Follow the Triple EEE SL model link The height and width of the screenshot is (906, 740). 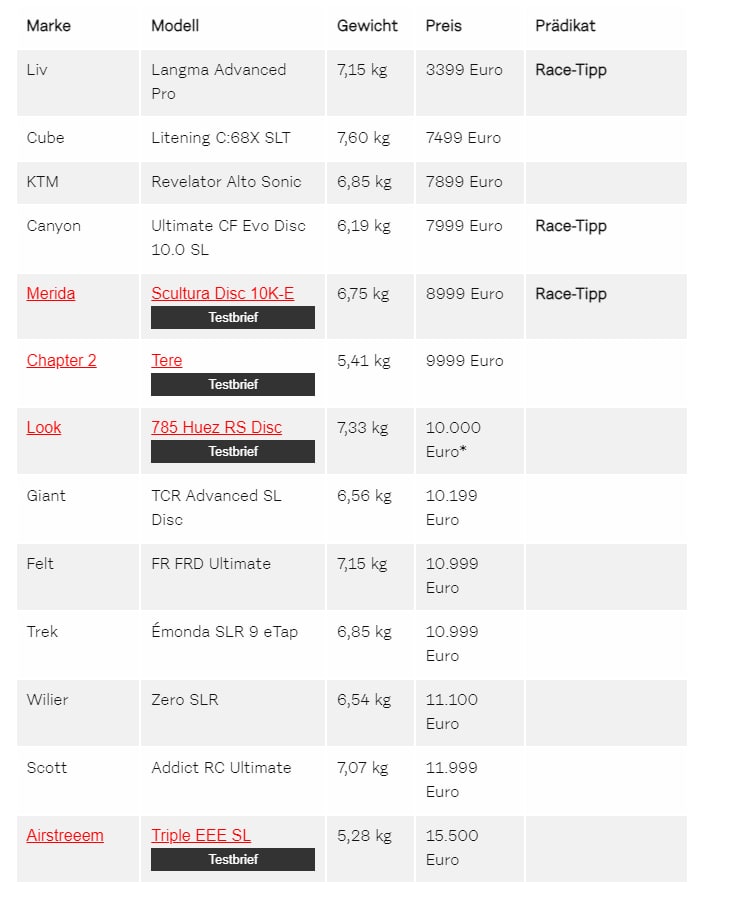tap(201, 836)
